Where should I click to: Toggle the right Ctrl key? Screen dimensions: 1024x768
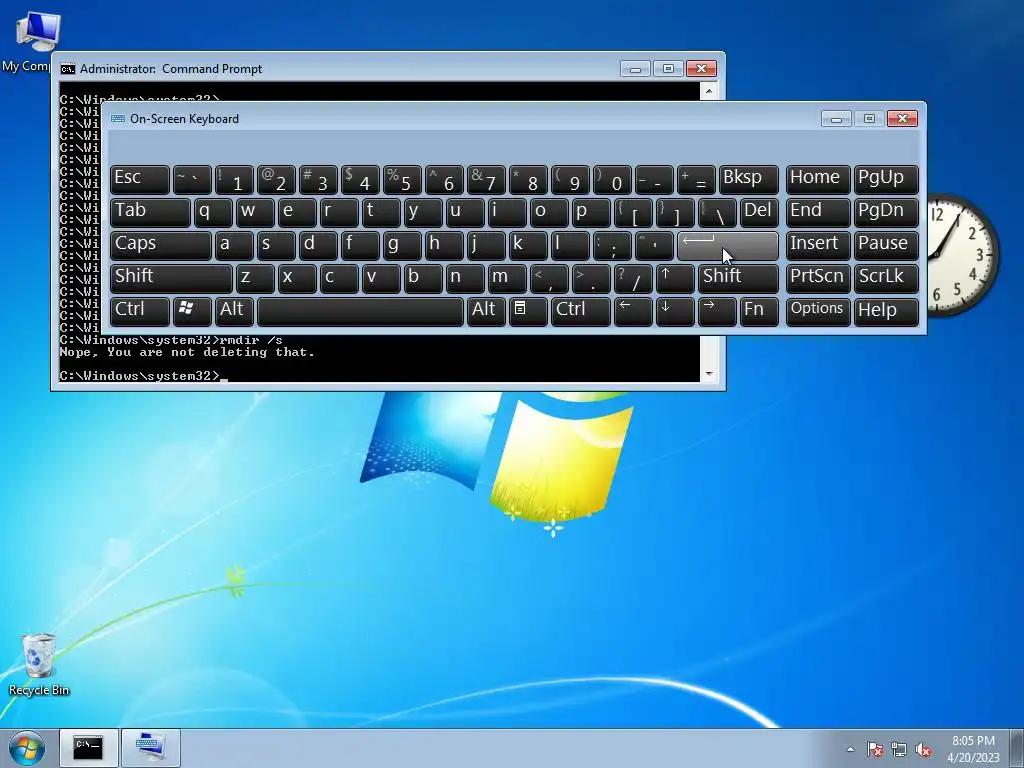pyautogui.click(x=581, y=312)
